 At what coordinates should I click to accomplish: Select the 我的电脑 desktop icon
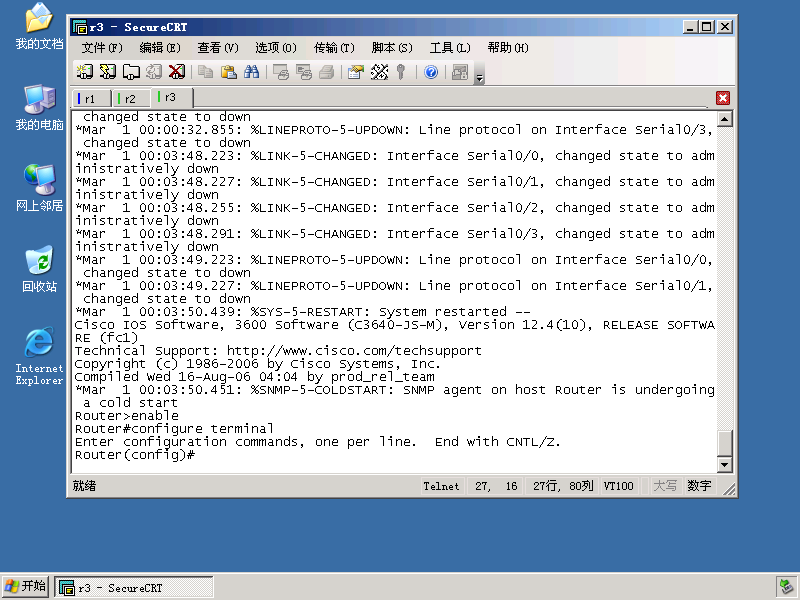tap(39, 108)
